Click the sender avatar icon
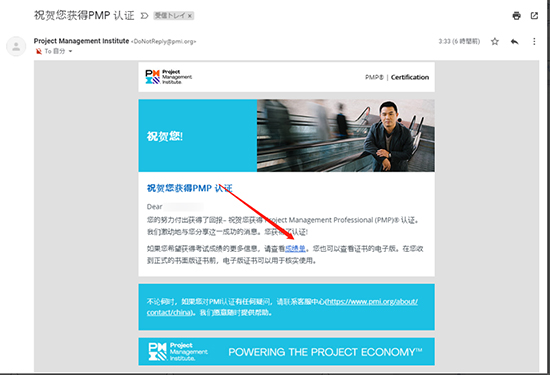Viewport: 550px width, 375px height. pyautogui.click(x=16, y=46)
